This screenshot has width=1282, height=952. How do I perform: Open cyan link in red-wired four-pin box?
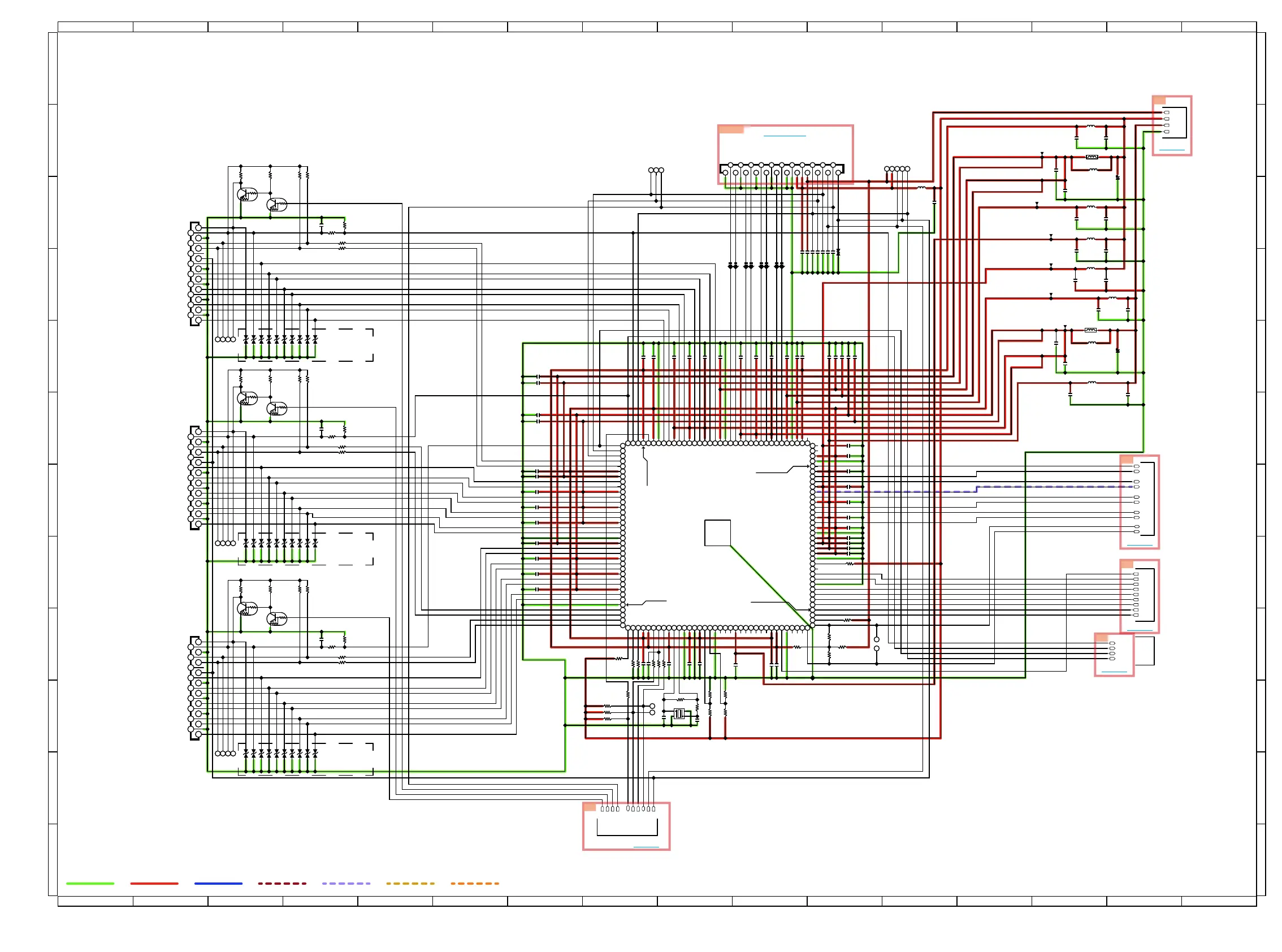point(1172,150)
